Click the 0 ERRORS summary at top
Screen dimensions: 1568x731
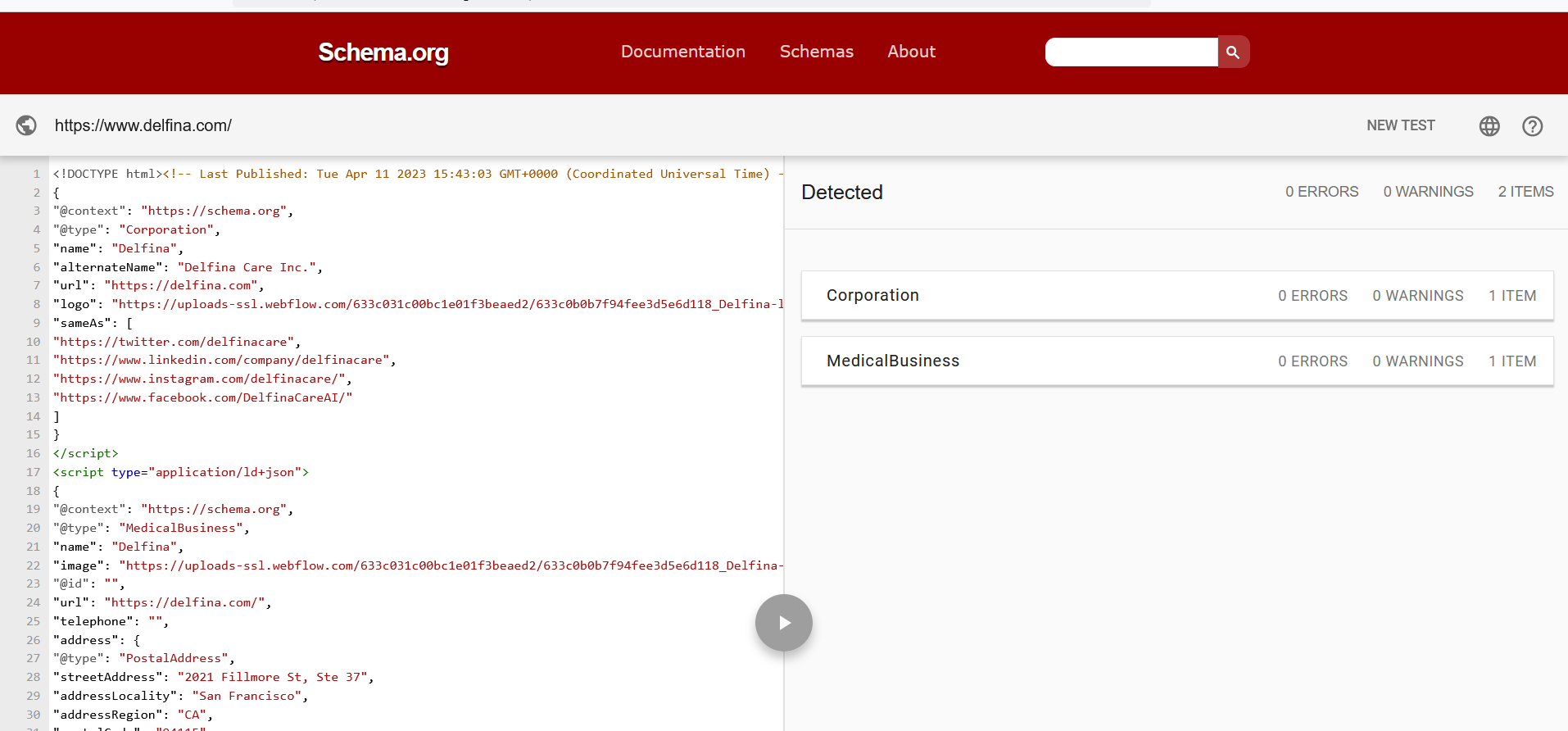point(1321,192)
